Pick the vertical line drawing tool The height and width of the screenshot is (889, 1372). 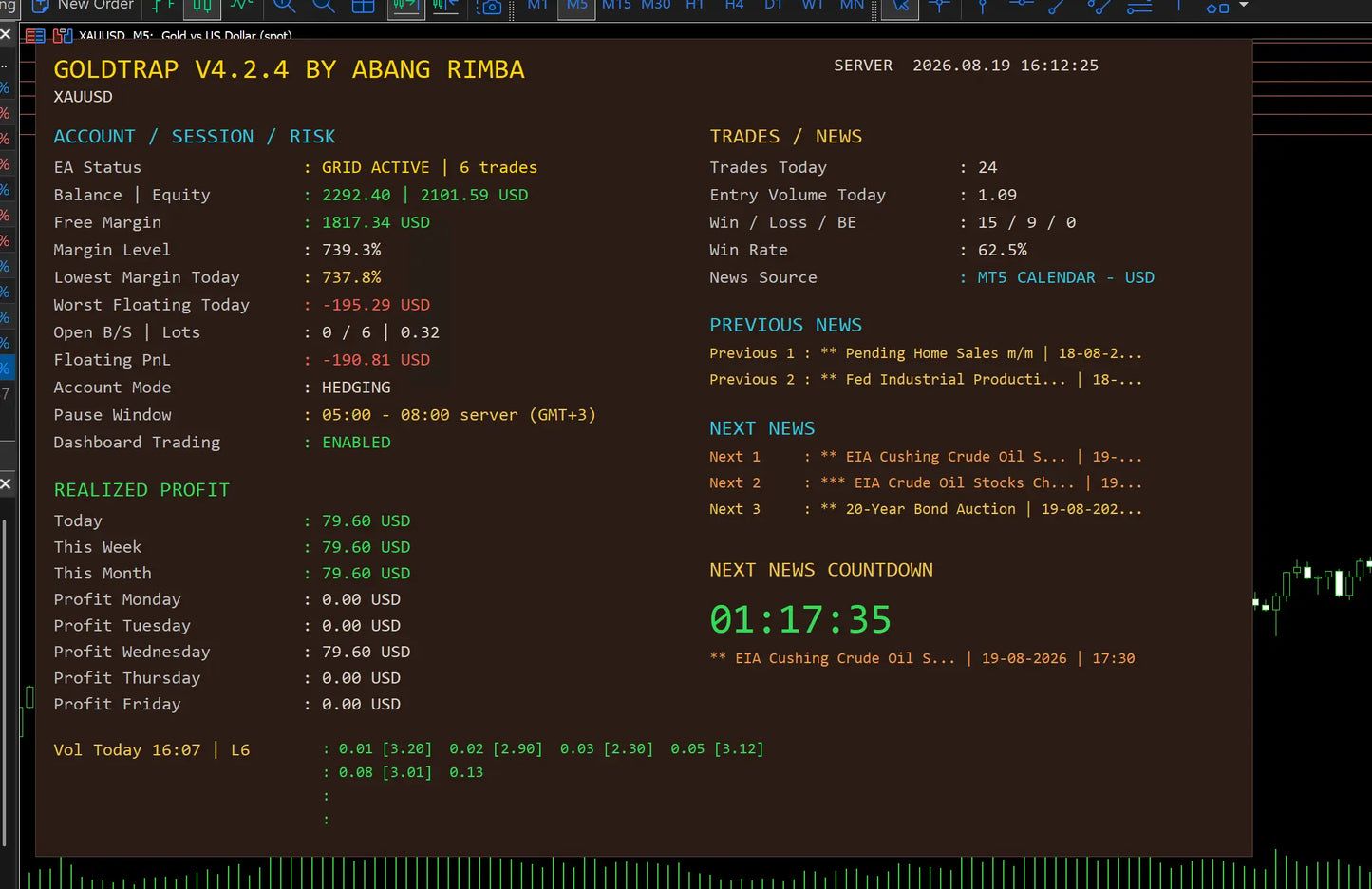983,7
